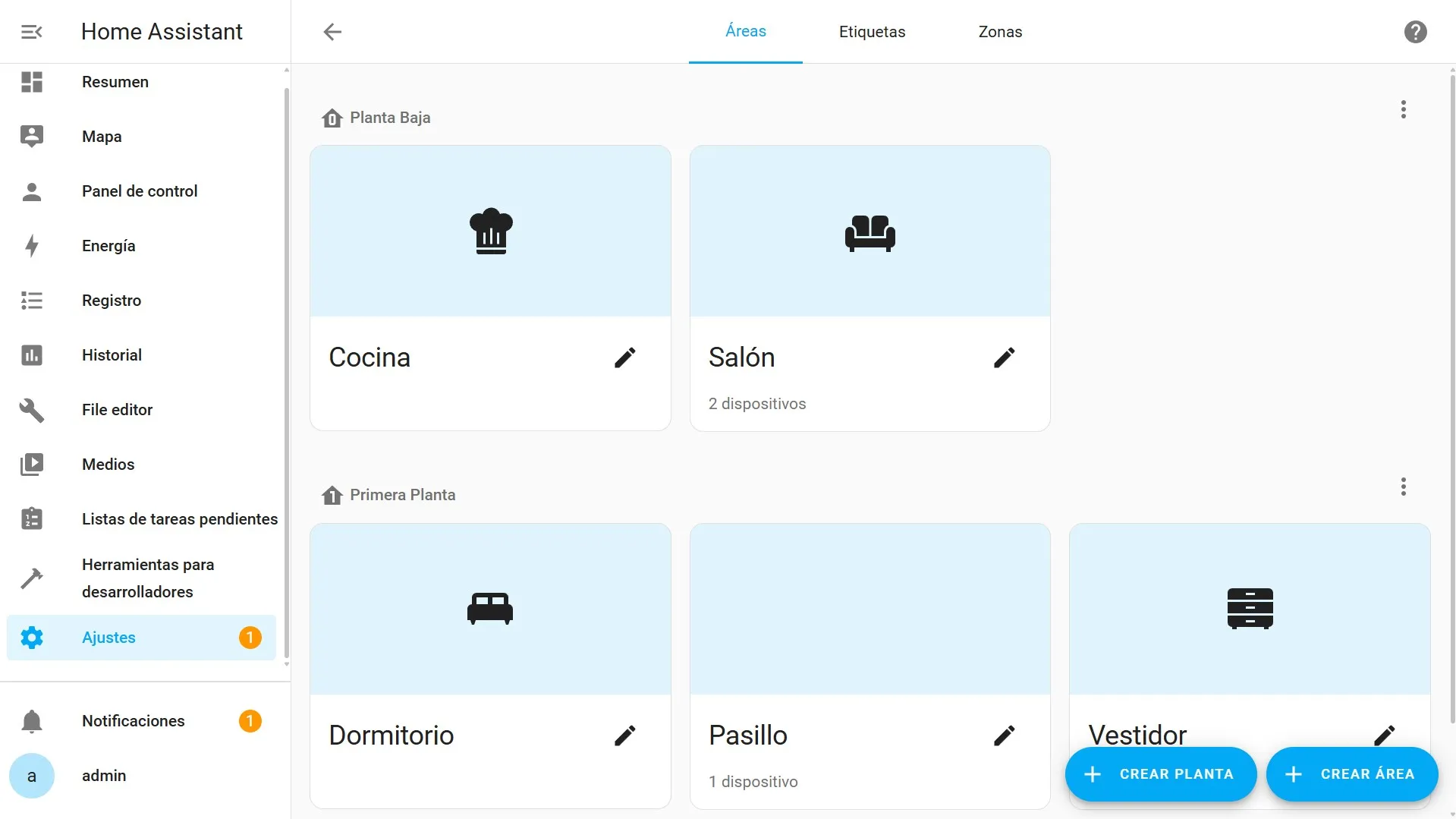The height and width of the screenshot is (819, 1456).
Task: Click the Ajustes gear icon
Action: click(32, 638)
